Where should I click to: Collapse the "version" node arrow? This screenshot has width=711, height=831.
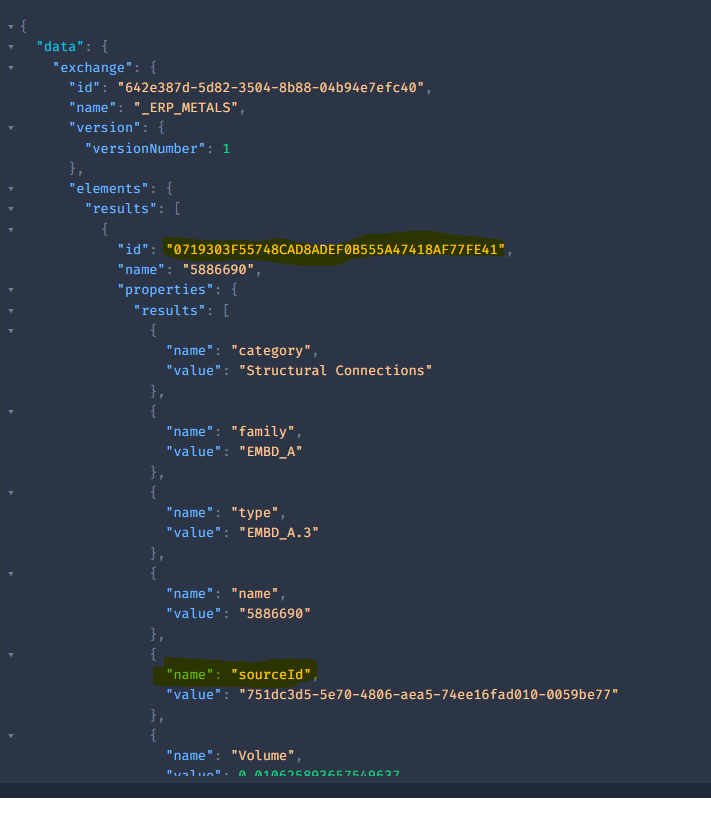pos(11,128)
